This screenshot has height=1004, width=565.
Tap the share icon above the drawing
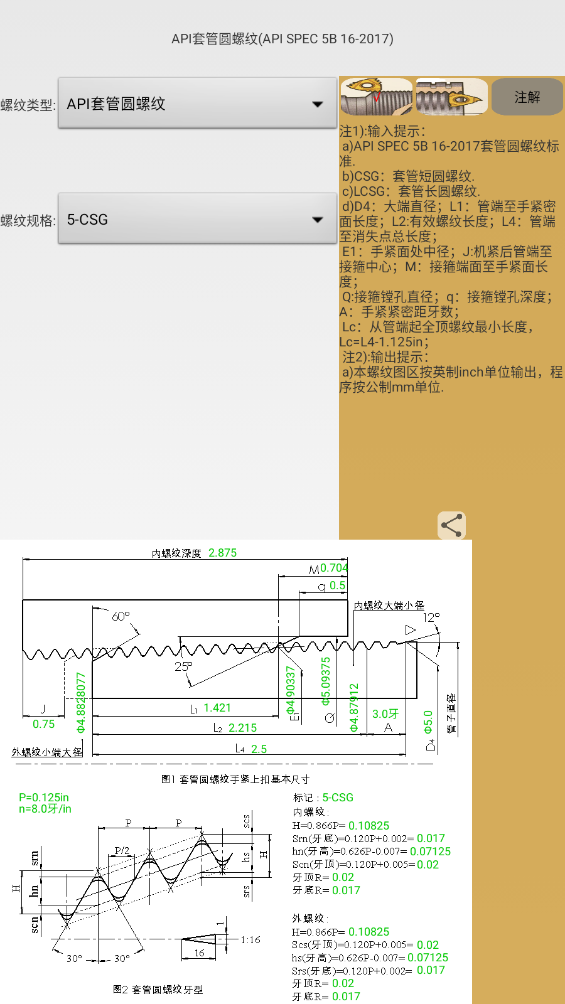click(452, 526)
